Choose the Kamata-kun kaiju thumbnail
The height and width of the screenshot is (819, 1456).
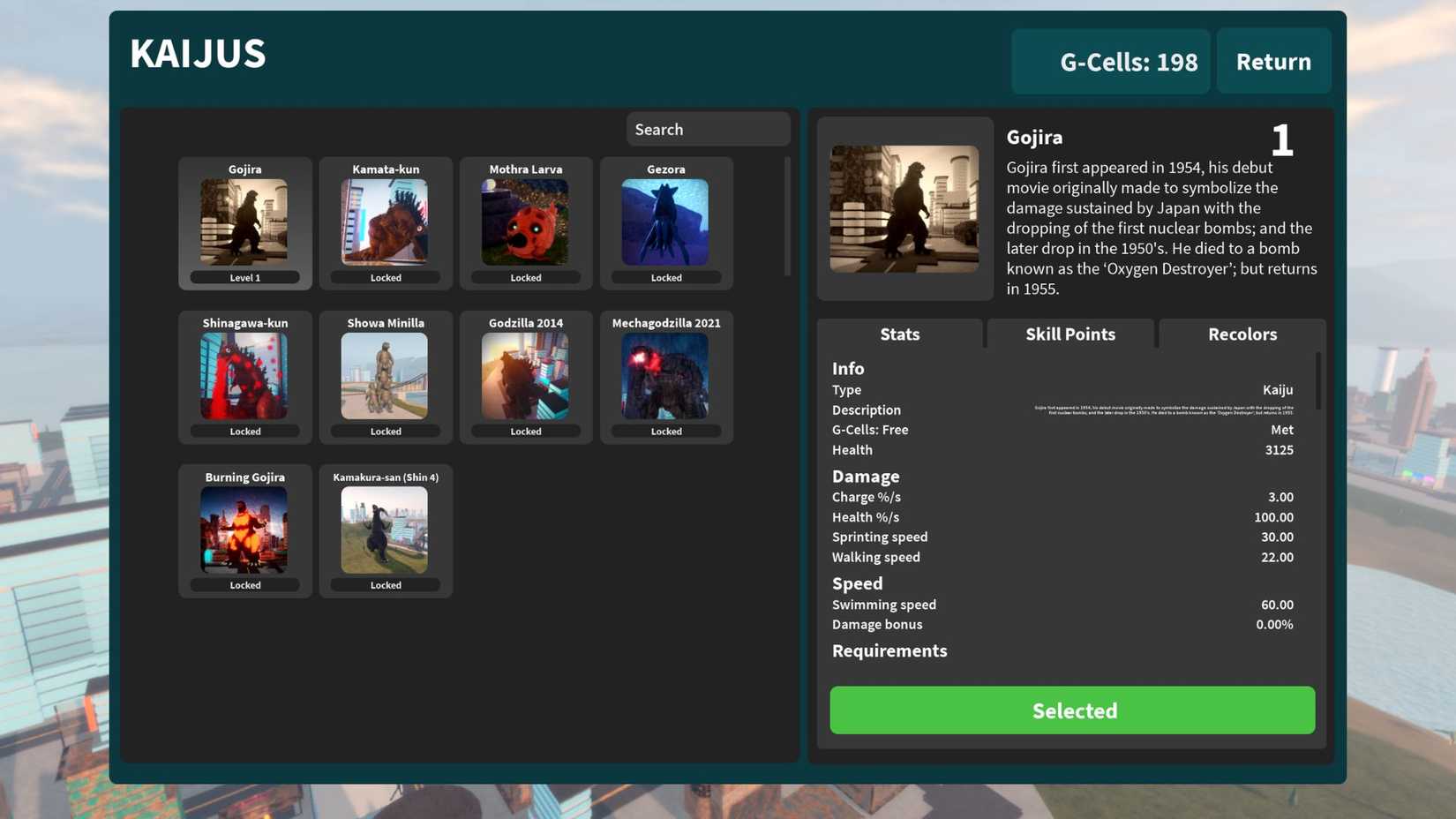(x=385, y=223)
